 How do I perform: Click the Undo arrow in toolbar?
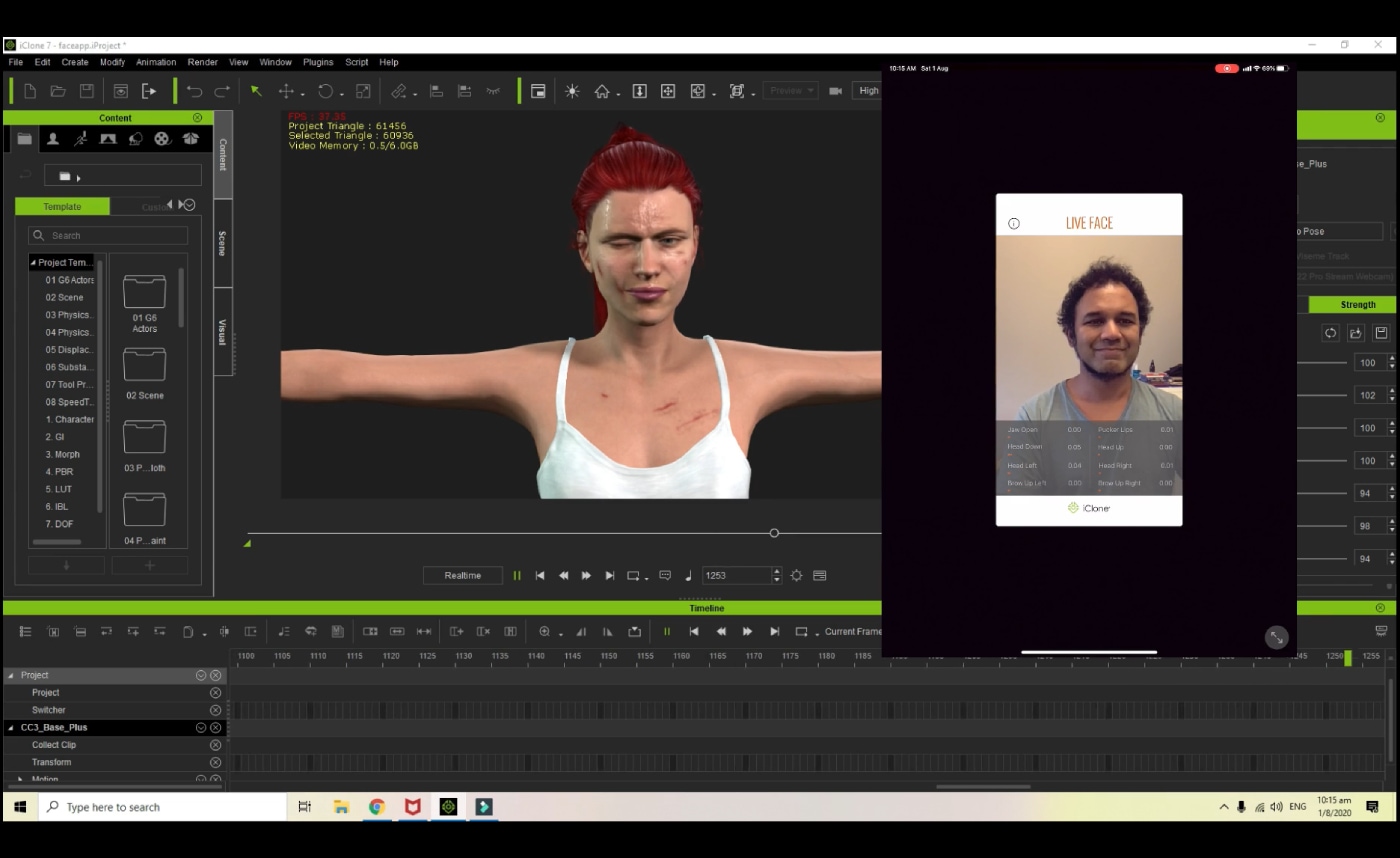[194, 91]
